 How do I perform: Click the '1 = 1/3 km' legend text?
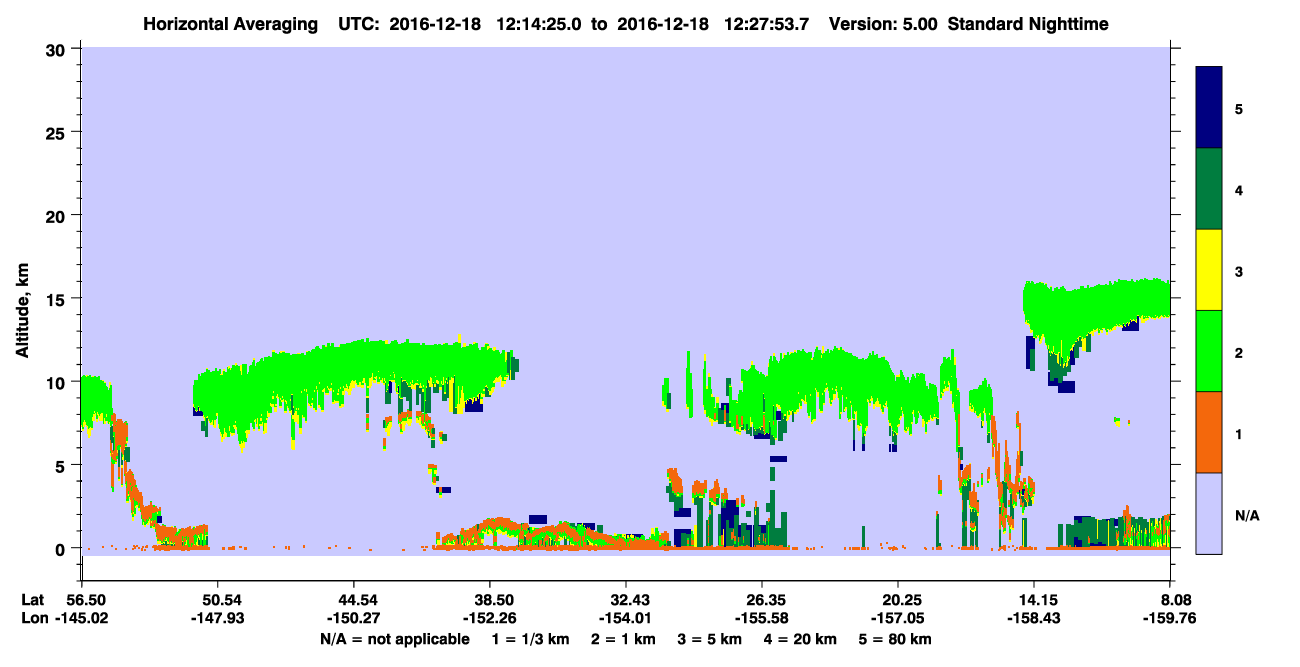point(530,639)
